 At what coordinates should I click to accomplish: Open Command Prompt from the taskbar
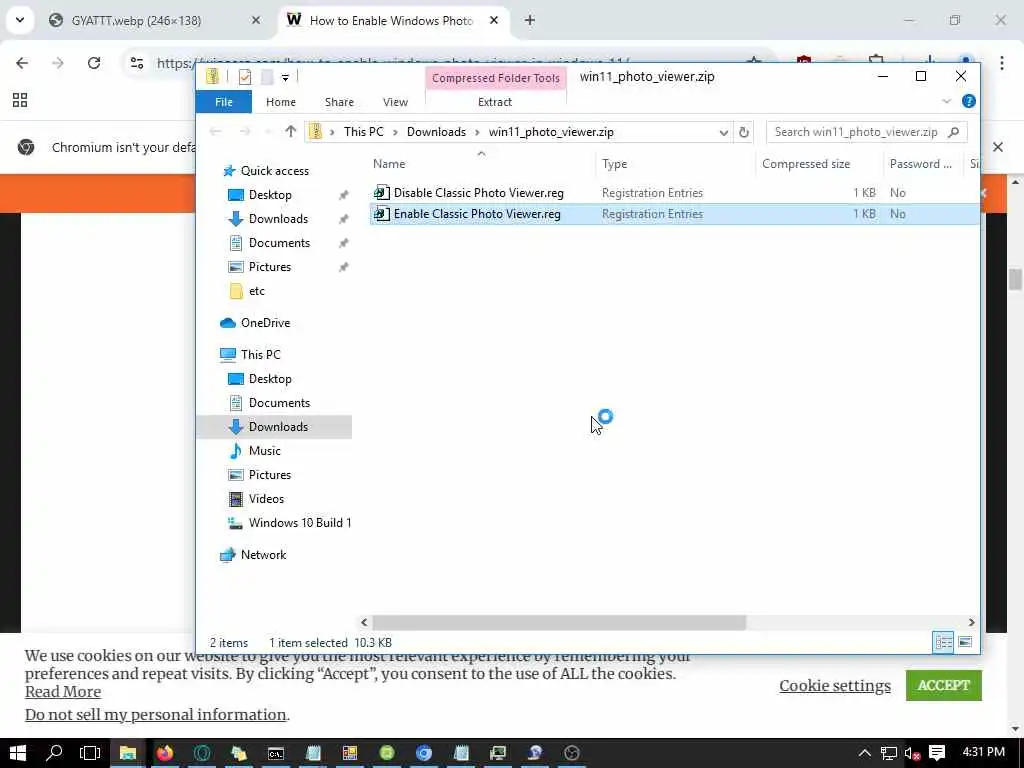276,753
